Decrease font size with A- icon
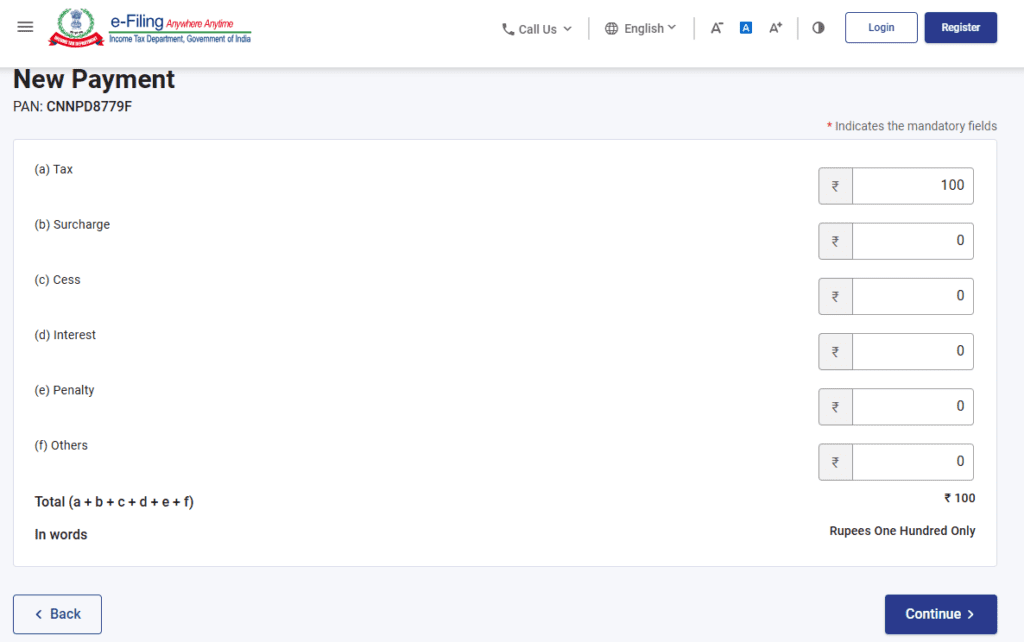This screenshot has height=642, width=1024. (x=717, y=28)
